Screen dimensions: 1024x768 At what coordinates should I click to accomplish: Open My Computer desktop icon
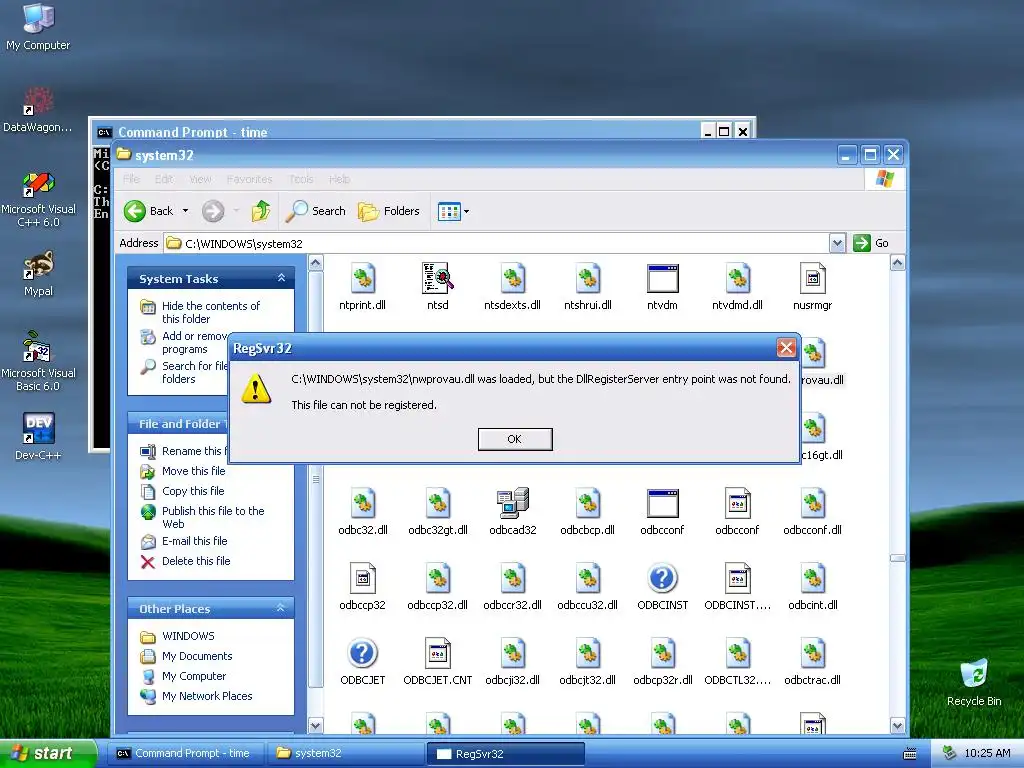pyautogui.click(x=38, y=27)
